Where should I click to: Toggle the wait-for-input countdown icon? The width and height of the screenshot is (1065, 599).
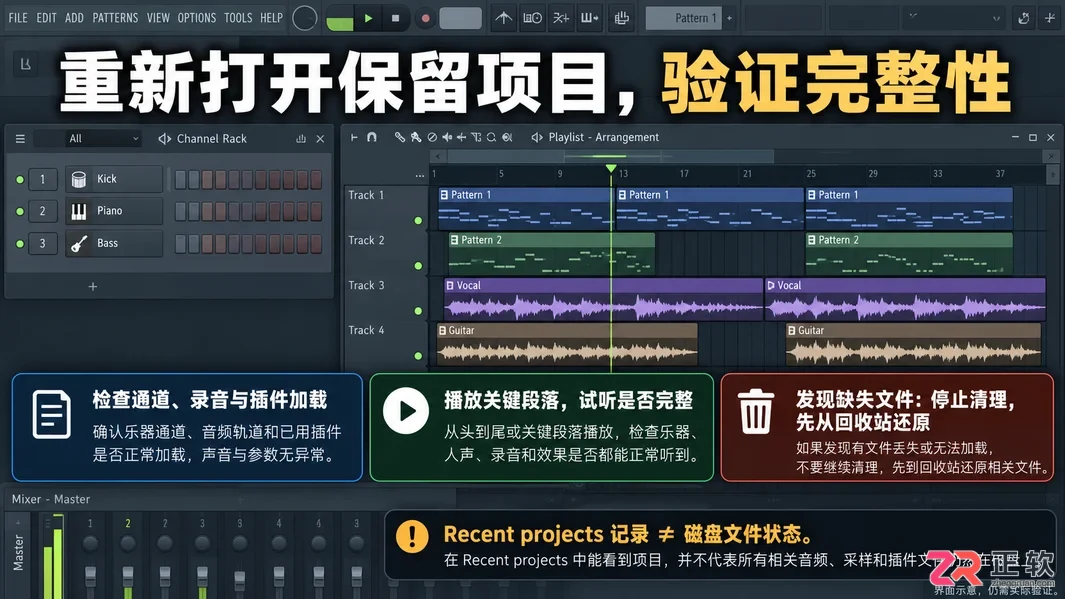click(x=532, y=18)
